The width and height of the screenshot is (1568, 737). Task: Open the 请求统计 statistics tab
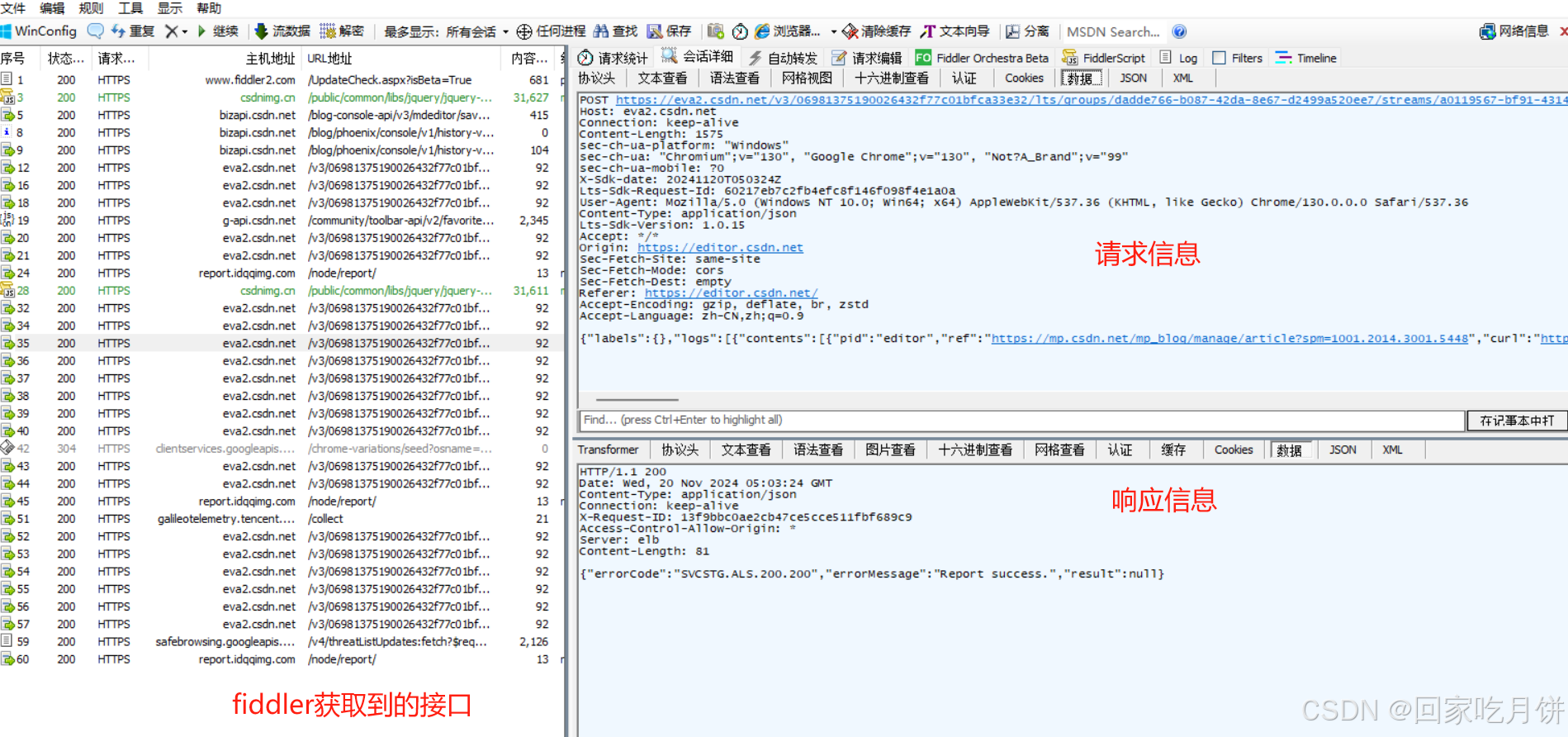click(613, 58)
